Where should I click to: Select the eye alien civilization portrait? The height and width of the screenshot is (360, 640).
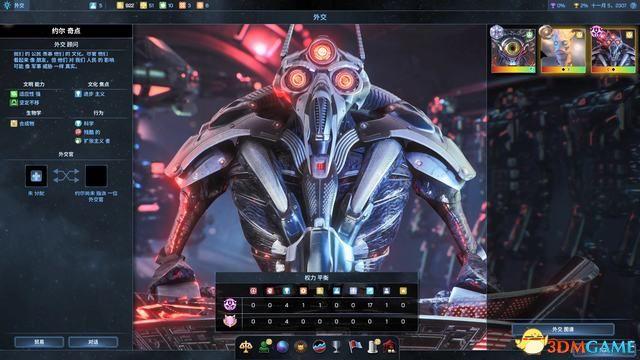coord(513,49)
